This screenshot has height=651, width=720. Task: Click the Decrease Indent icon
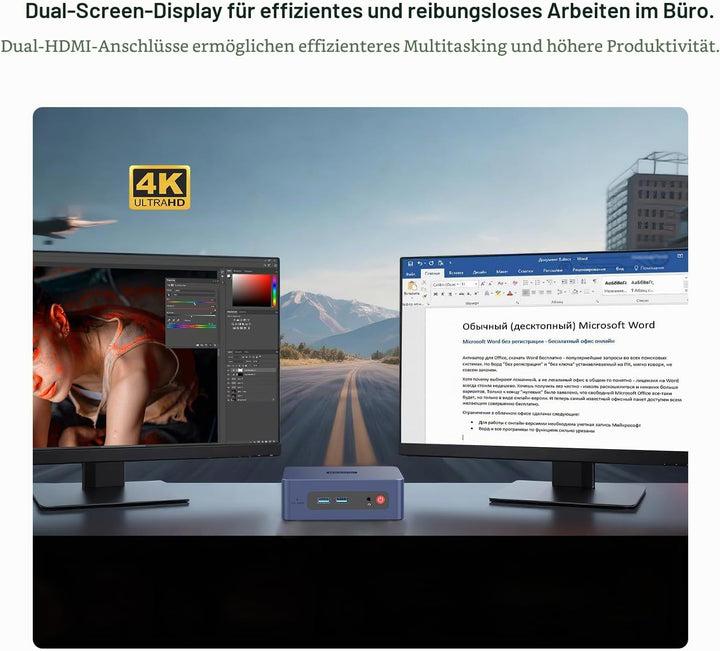click(564, 281)
